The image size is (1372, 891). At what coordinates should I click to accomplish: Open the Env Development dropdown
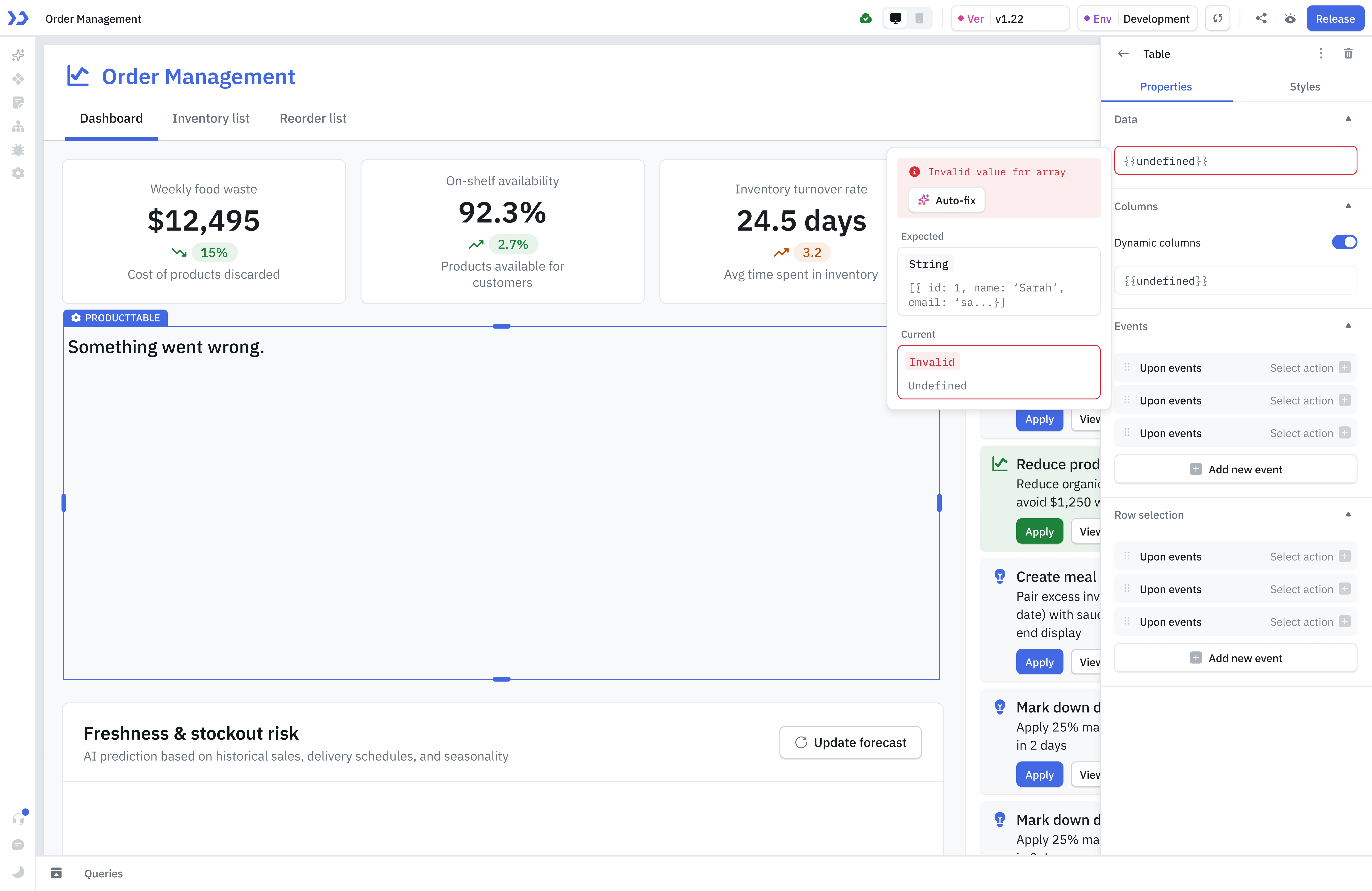pyautogui.click(x=1137, y=18)
